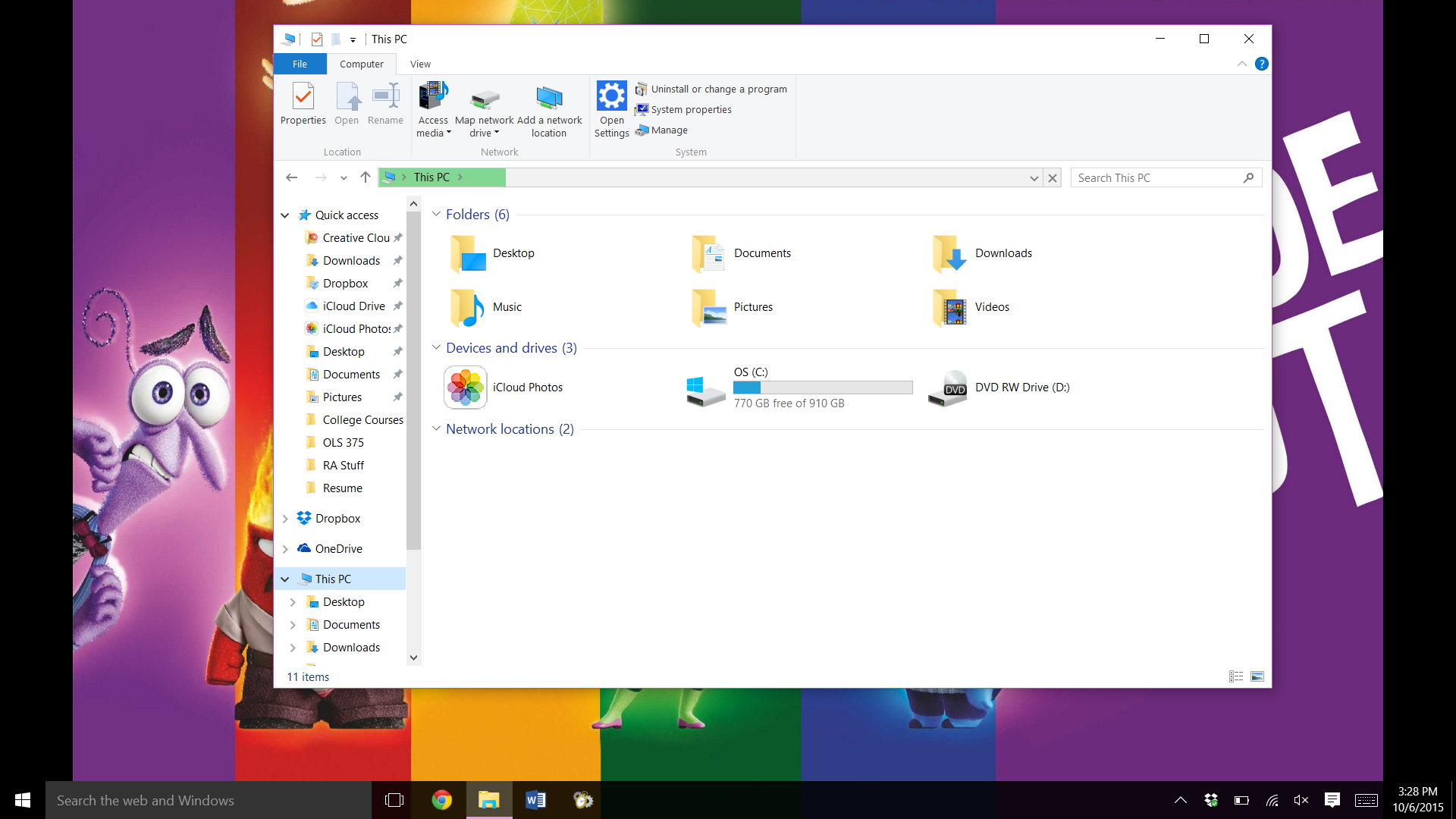This screenshot has width=1456, height=819.
Task: Expand Desktop under This PC
Action: [x=293, y=602]
